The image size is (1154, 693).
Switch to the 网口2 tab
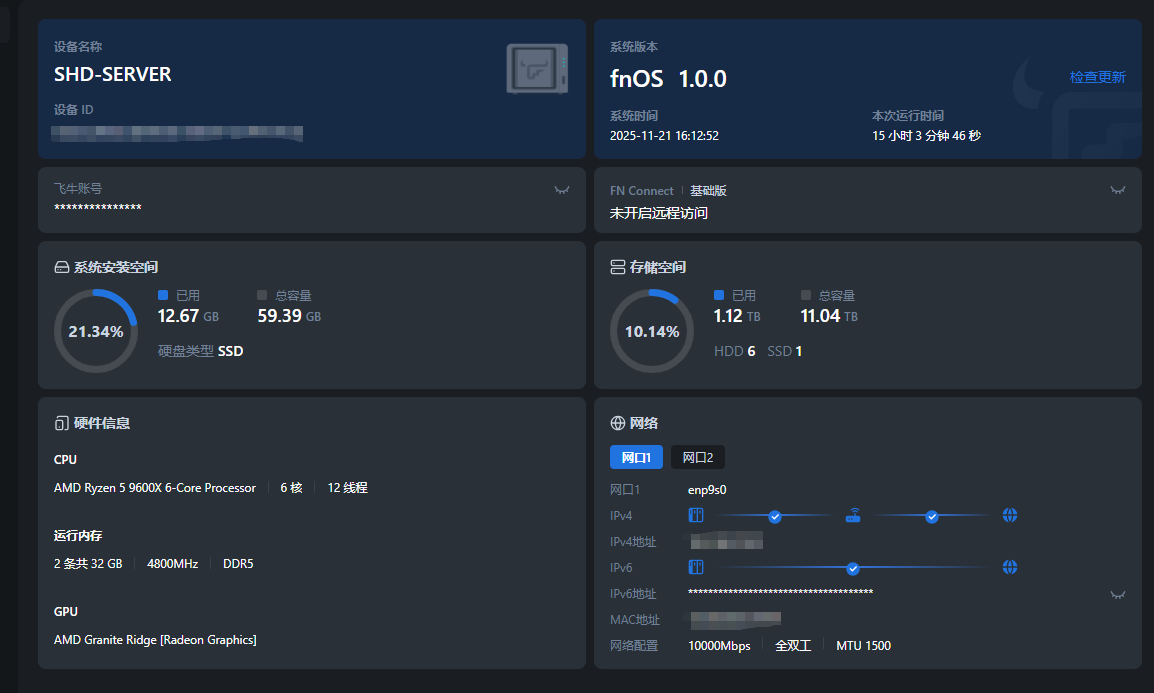tap(698, 458)
